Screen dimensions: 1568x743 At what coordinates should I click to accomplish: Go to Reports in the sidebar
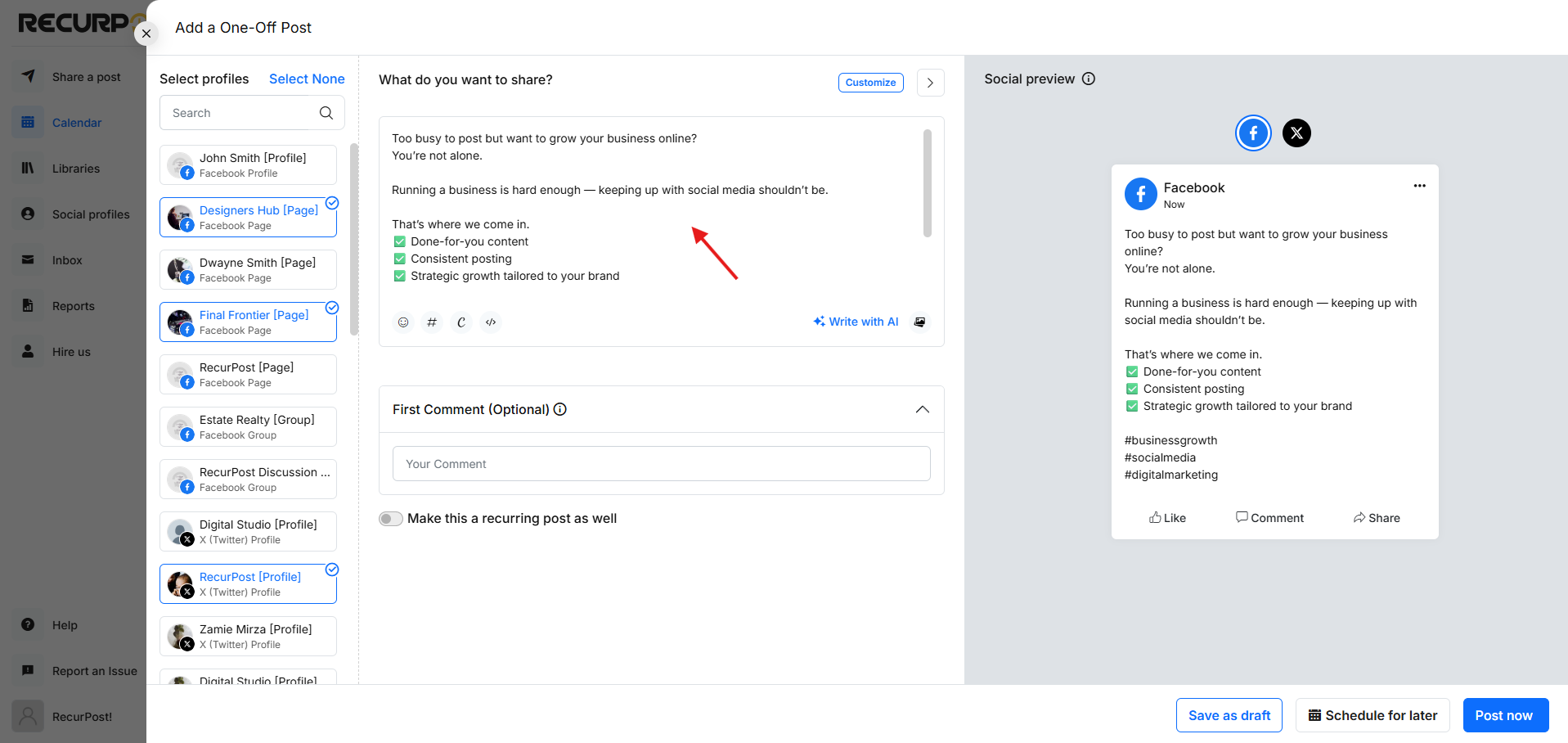pyautogui.click(x=74, y=306)
